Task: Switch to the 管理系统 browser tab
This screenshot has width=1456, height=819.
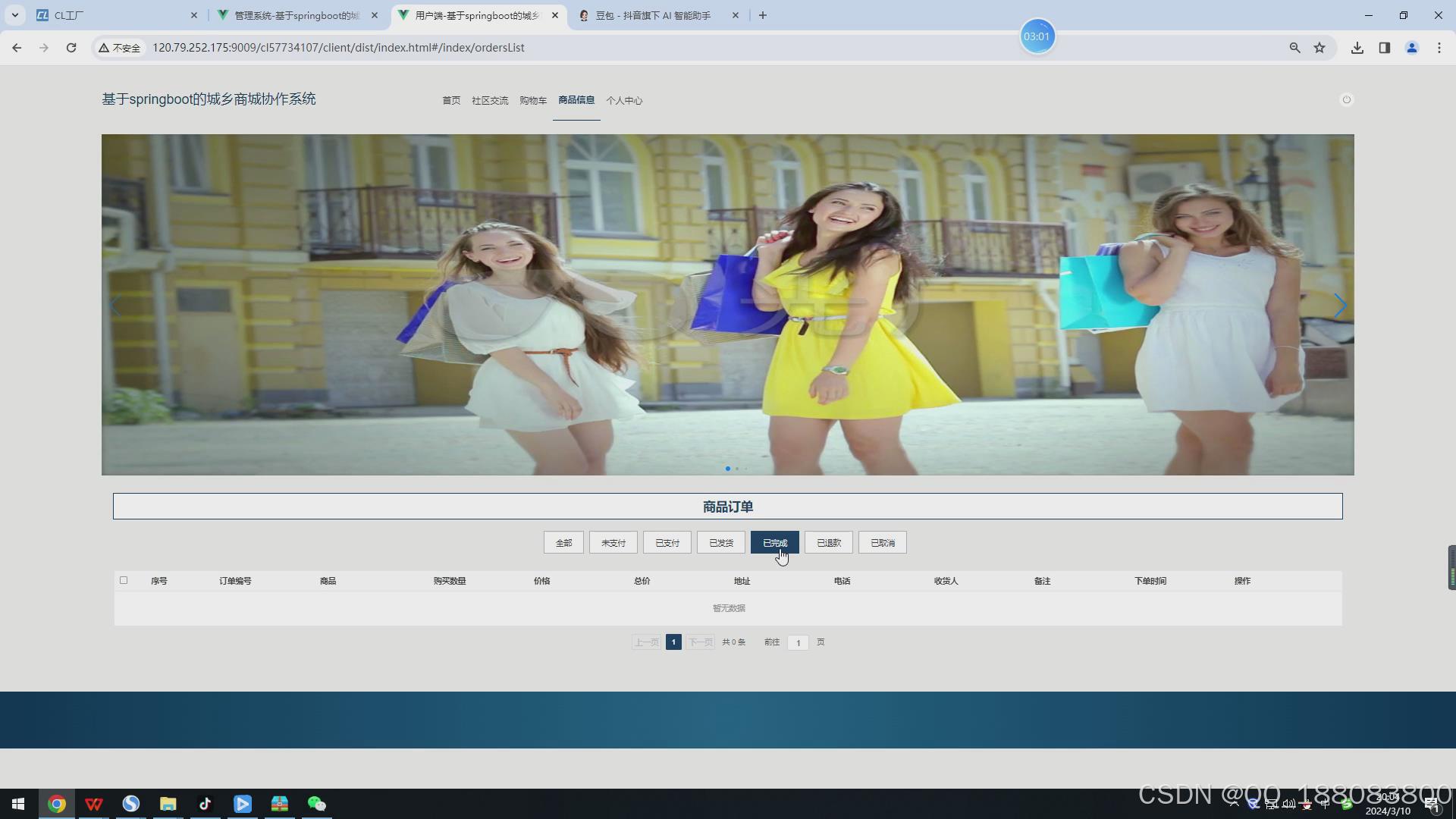Action: click(x=296, y=15)
